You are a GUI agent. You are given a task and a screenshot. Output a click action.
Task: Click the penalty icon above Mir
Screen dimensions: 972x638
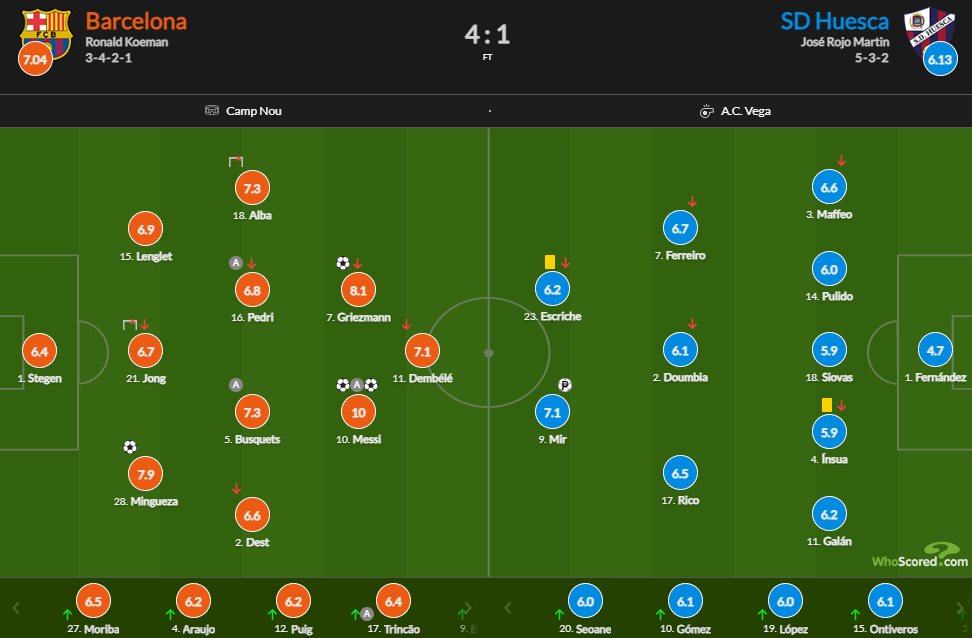[x=564, y=385]
